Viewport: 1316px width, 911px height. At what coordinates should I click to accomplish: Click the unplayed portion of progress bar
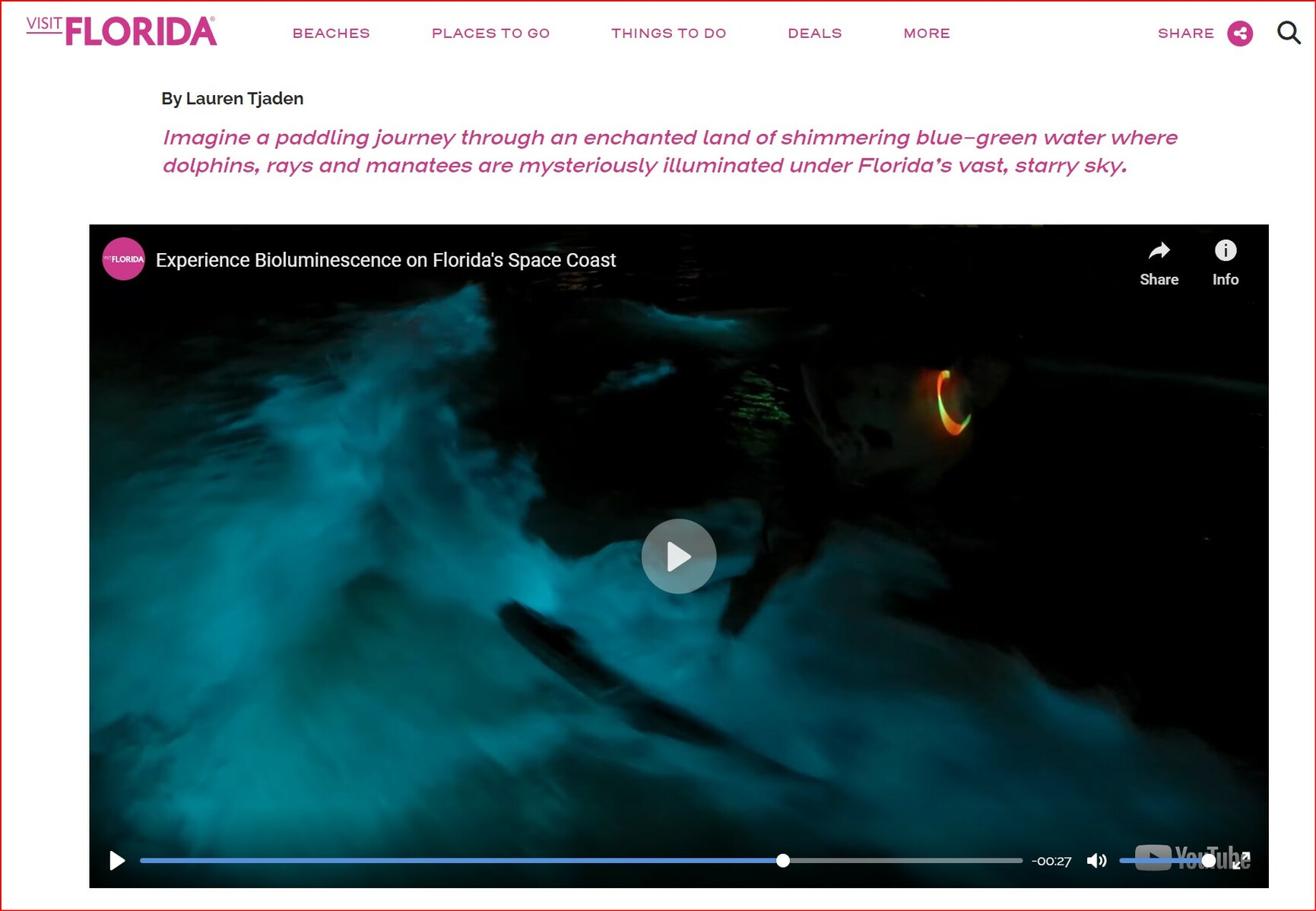tap(906, 861)
